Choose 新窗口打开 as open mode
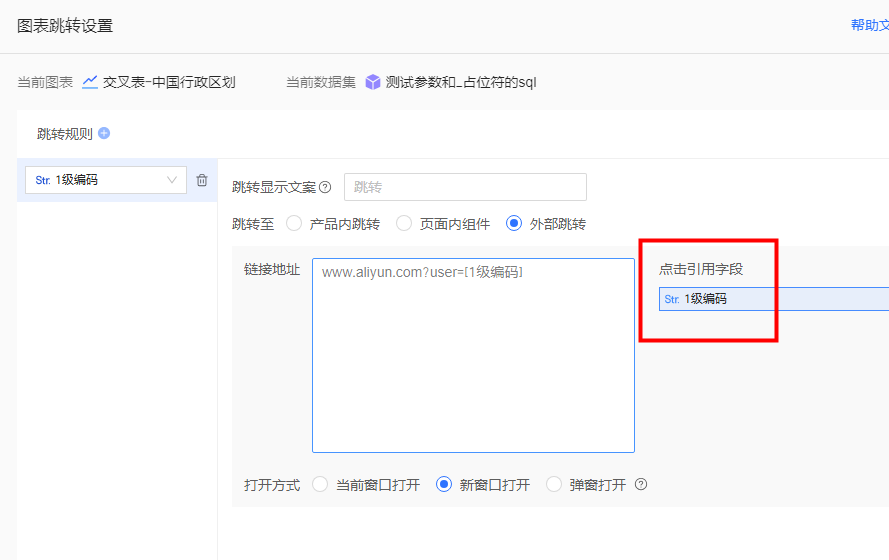The height and width of the screenshot is (560, 889). [444, 484]
